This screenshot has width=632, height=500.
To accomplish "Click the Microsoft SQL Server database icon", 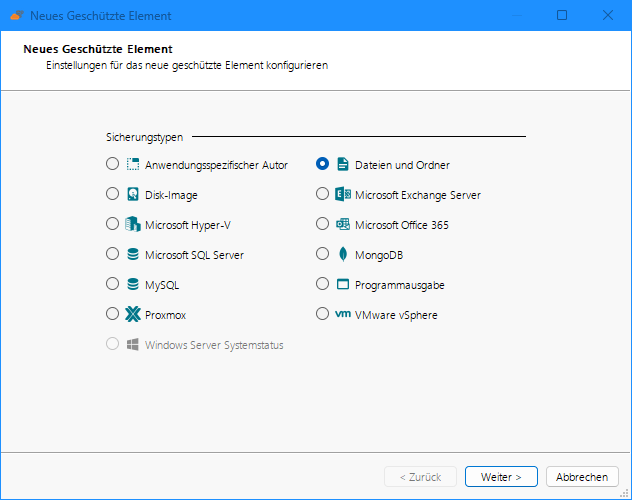I will coord(133,254).
